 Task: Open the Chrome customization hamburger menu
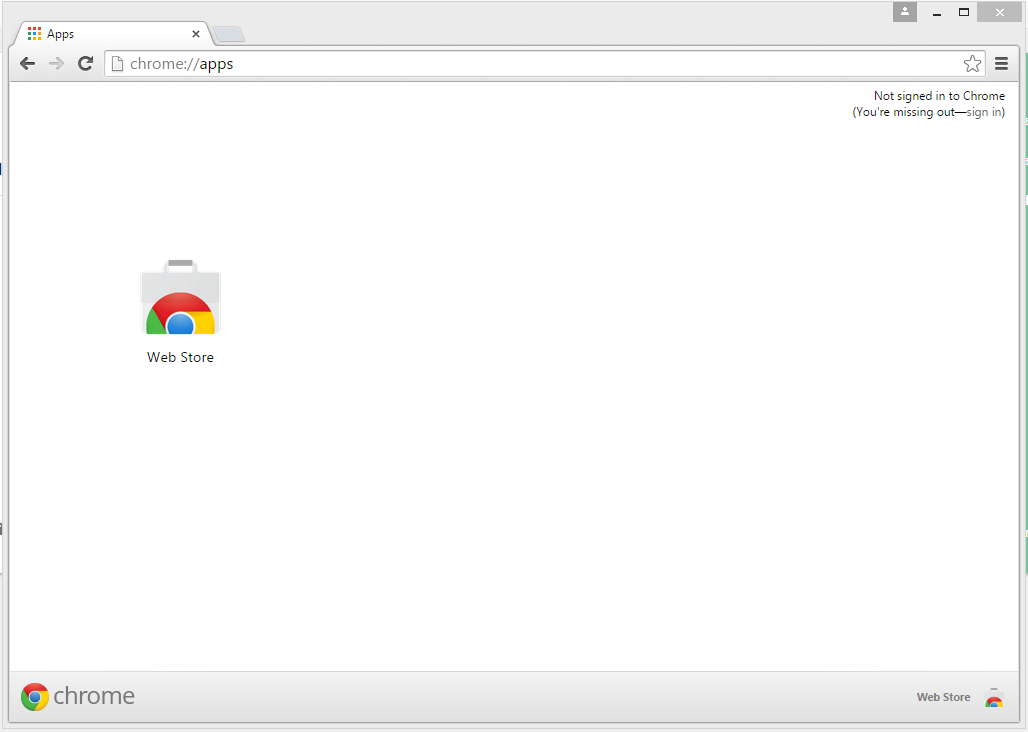tap(1001, 63)
